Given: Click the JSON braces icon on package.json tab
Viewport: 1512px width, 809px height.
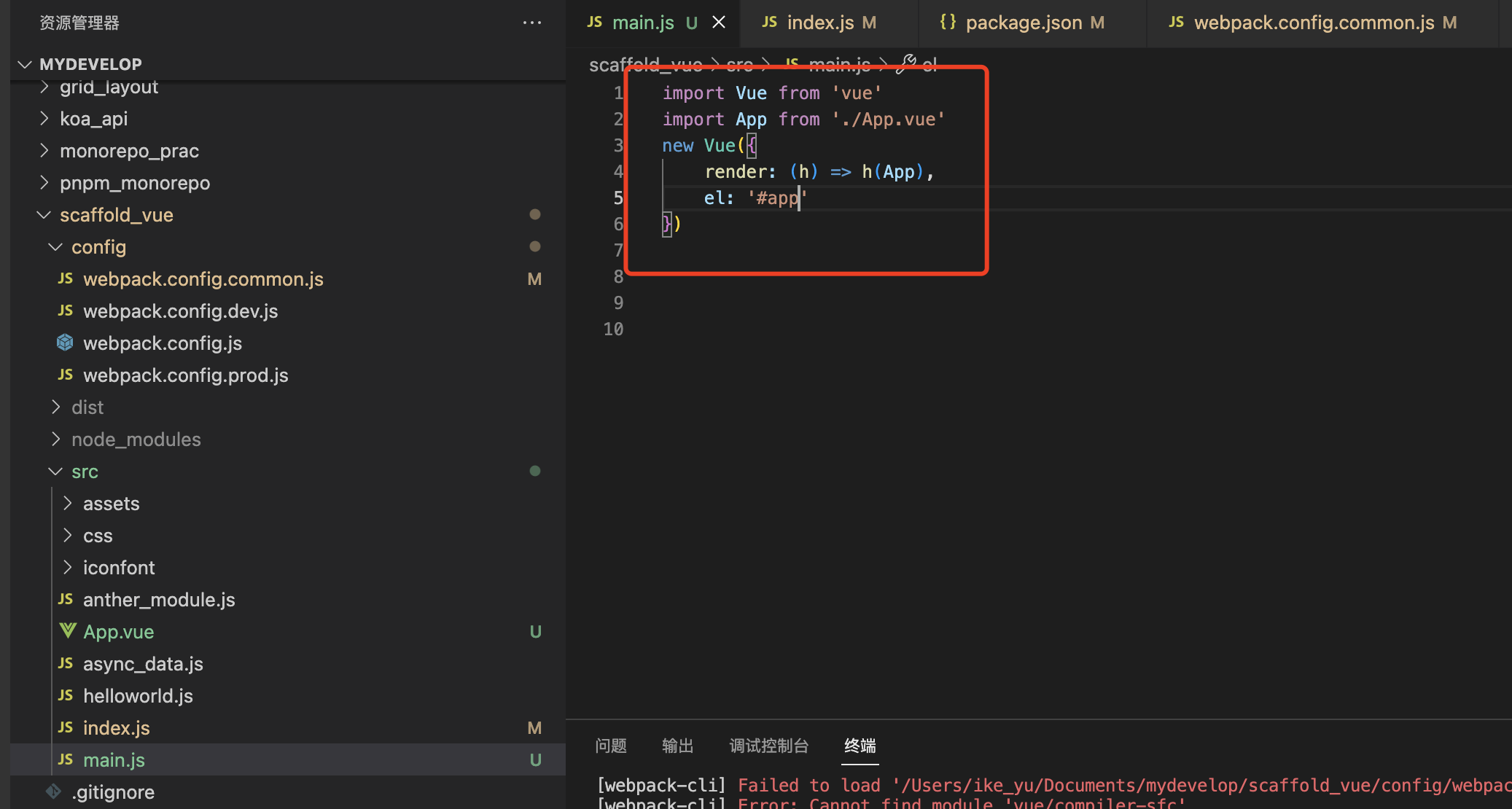Looking at the screenshot, I should 948,23.
